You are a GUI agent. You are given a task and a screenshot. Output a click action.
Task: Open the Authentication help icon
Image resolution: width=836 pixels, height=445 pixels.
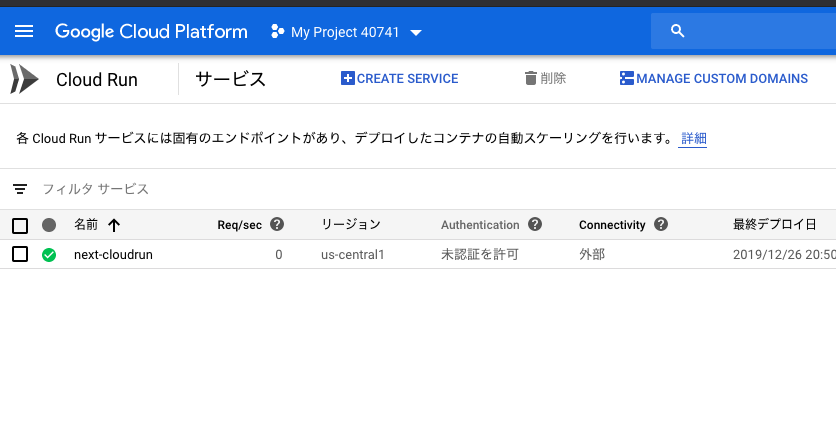click(x=535, y=225)
